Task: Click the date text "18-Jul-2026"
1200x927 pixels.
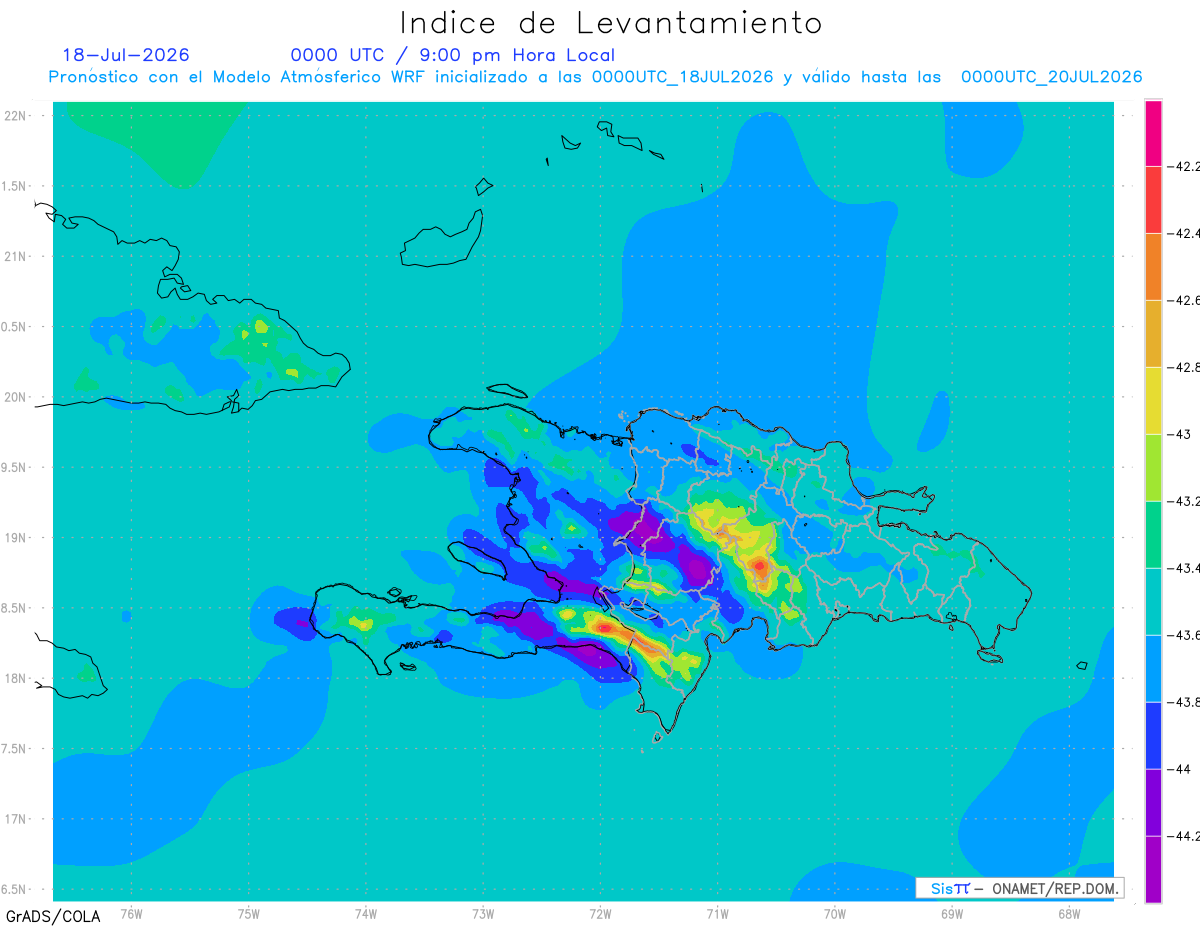Action: click(x=126, y=55)
